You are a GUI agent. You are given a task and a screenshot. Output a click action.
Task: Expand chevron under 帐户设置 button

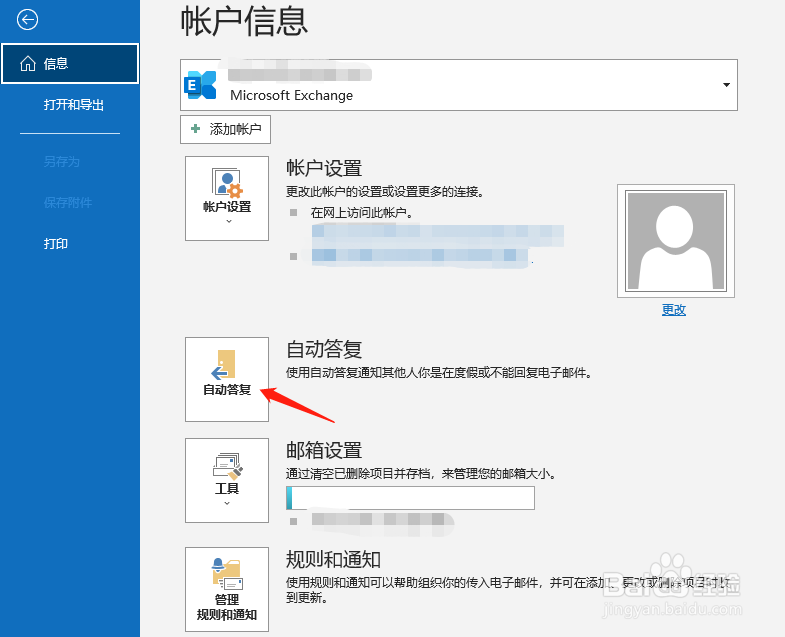[x=229, y=221]
